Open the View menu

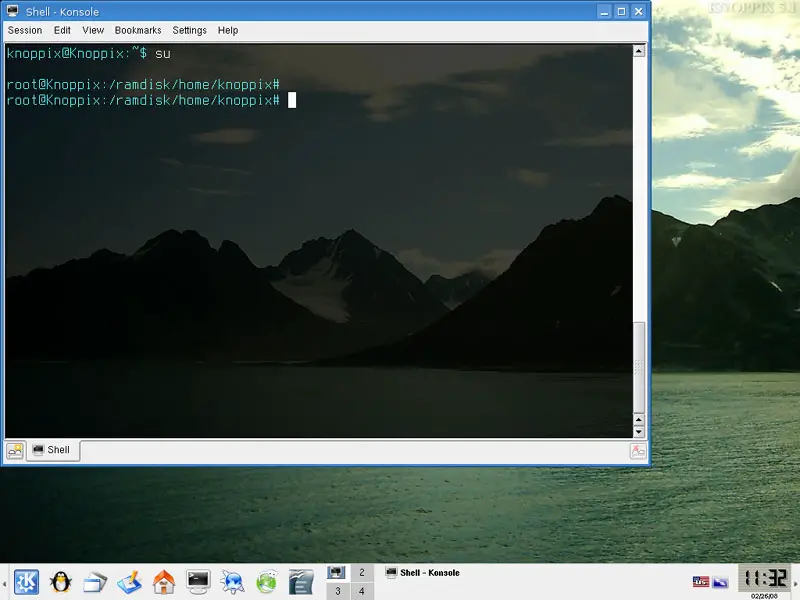pyautogui.click(x=93, y=30)
